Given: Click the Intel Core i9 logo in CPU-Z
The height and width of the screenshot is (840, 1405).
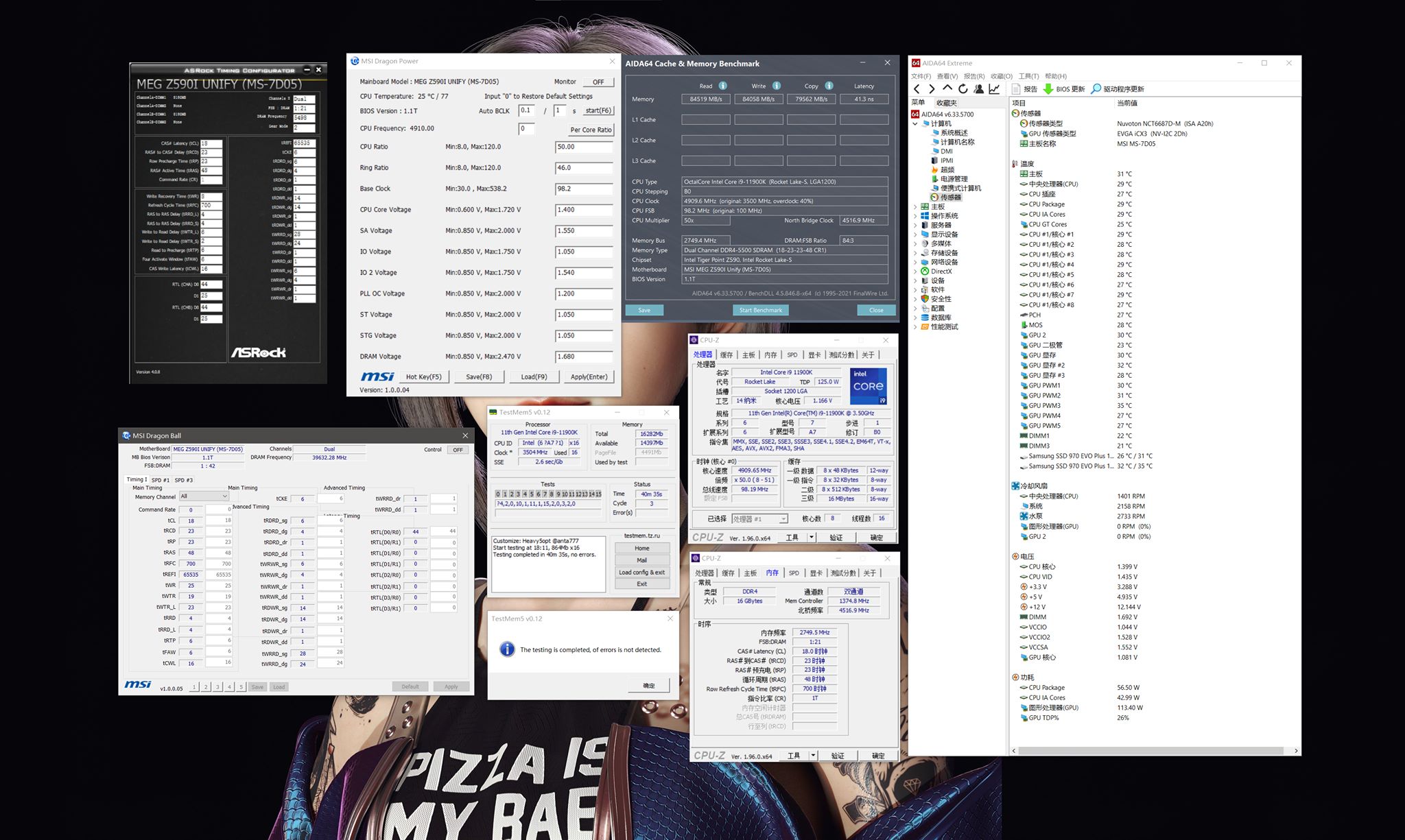Looking at the screenshot, I should (x=869, y=386).
